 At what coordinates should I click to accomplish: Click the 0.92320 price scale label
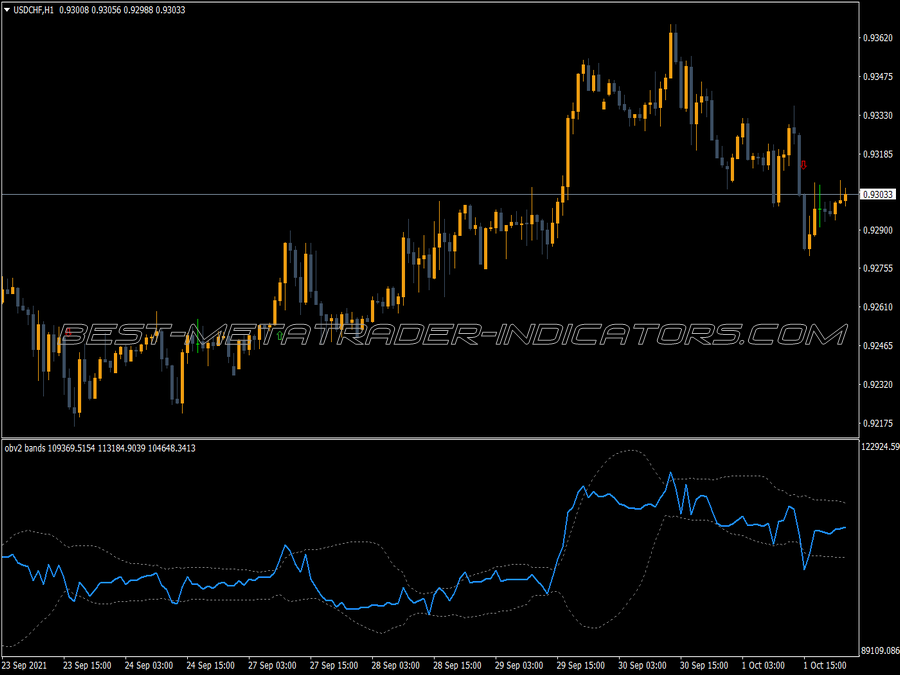pyautogui.click(x=878, y=385)
